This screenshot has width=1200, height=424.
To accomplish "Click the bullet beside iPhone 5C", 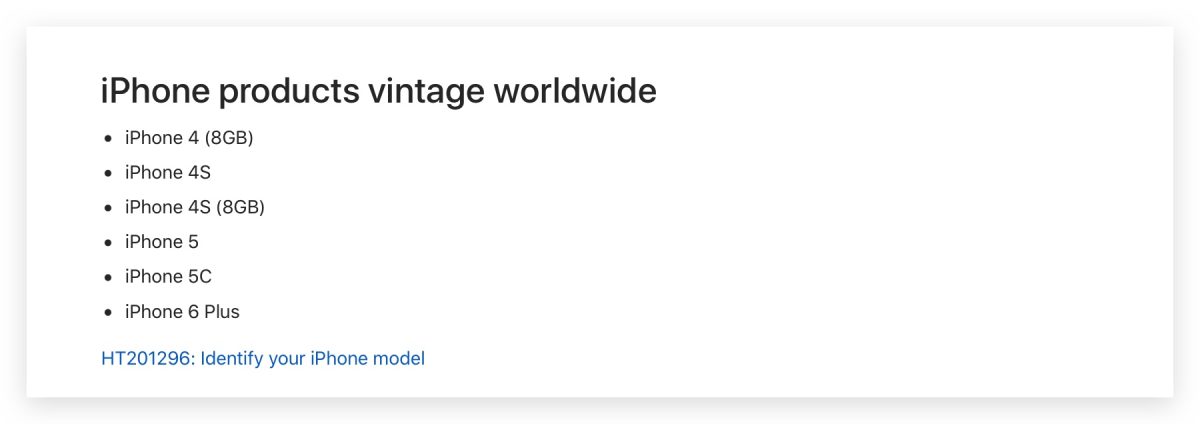I will [x=108, y=278].
